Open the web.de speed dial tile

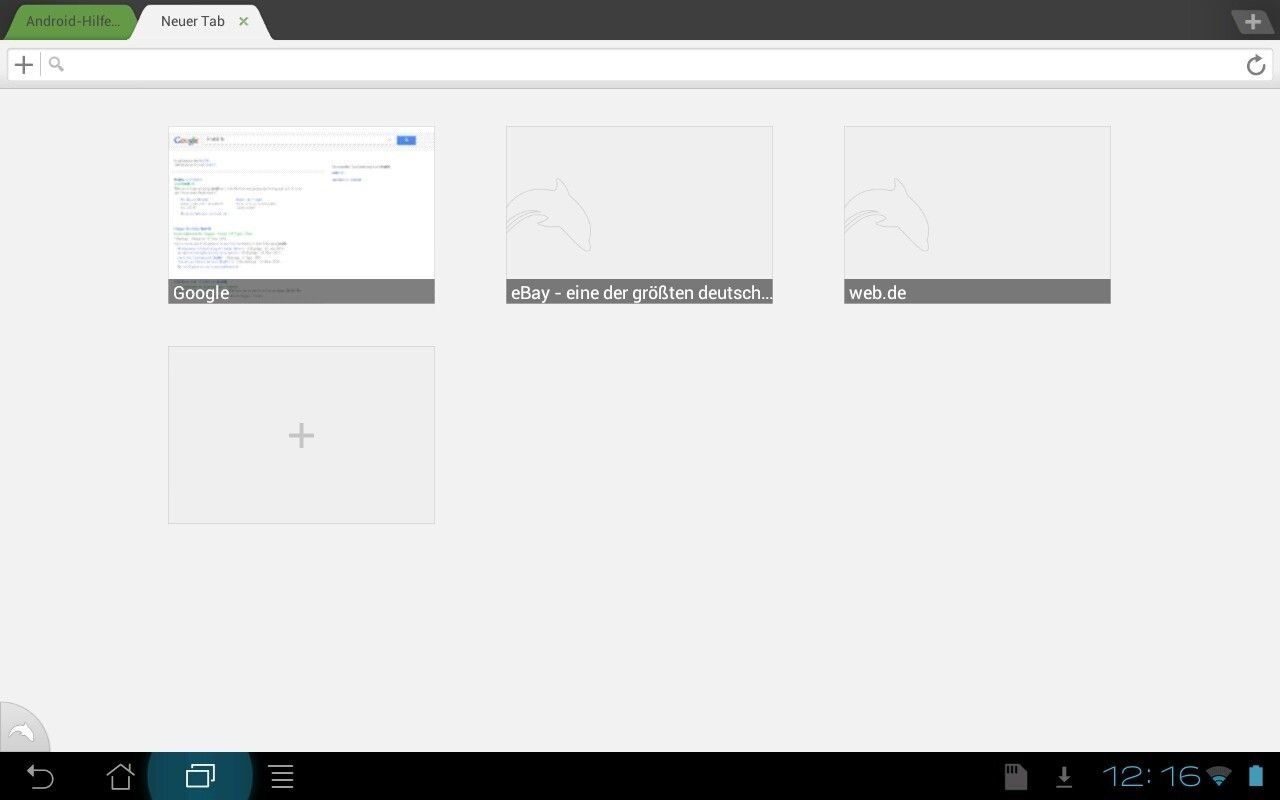(977, 215)
